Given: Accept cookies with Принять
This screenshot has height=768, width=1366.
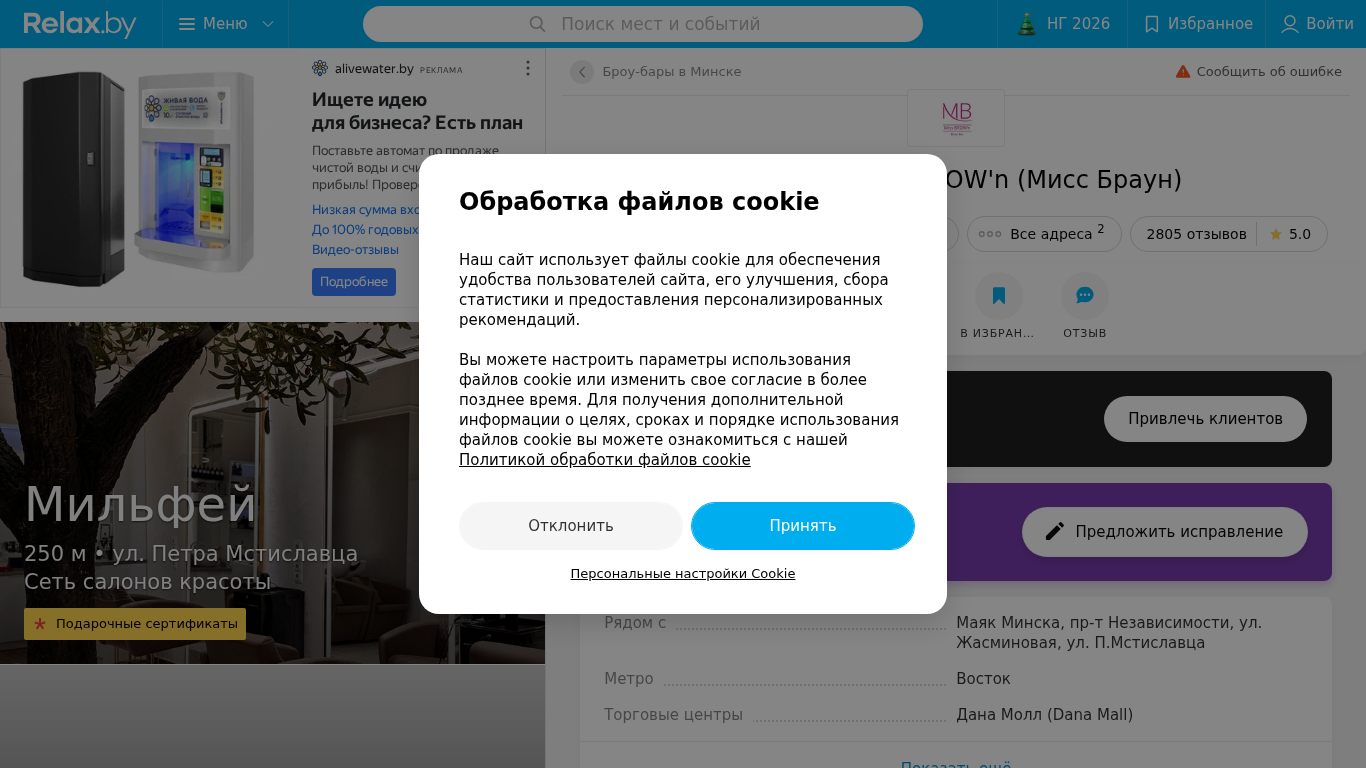Looking at the screenshot, I should 803,526.
